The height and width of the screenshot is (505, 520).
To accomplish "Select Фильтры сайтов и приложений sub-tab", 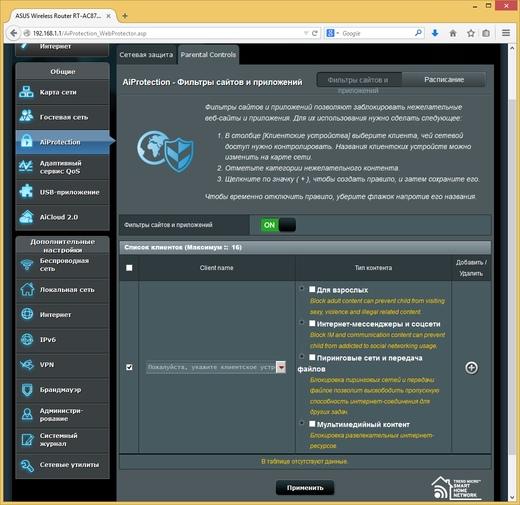I will tap(359, 80).
